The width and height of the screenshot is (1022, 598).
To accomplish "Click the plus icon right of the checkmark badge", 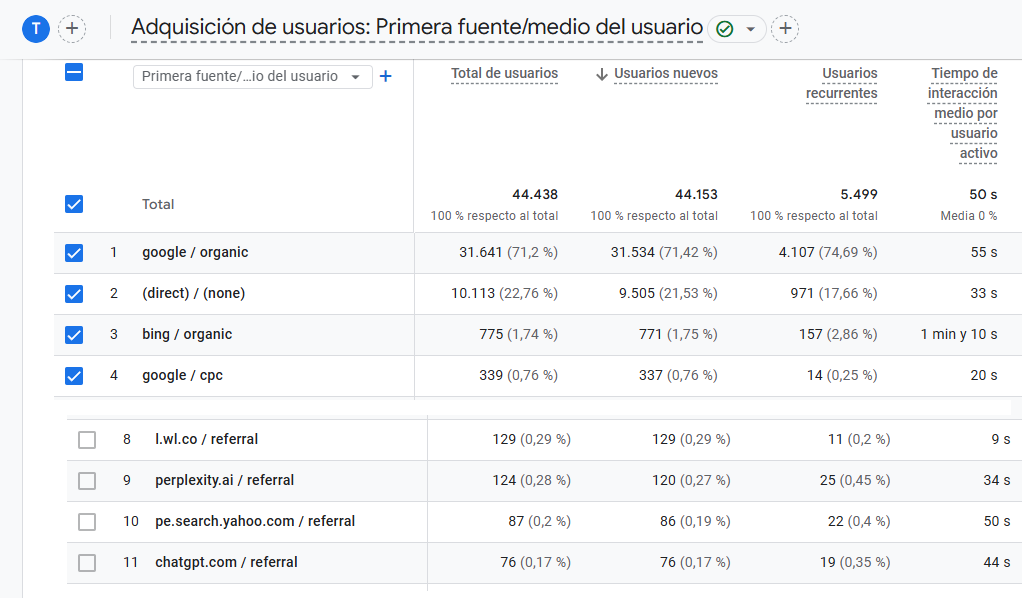I will (785, 29).
